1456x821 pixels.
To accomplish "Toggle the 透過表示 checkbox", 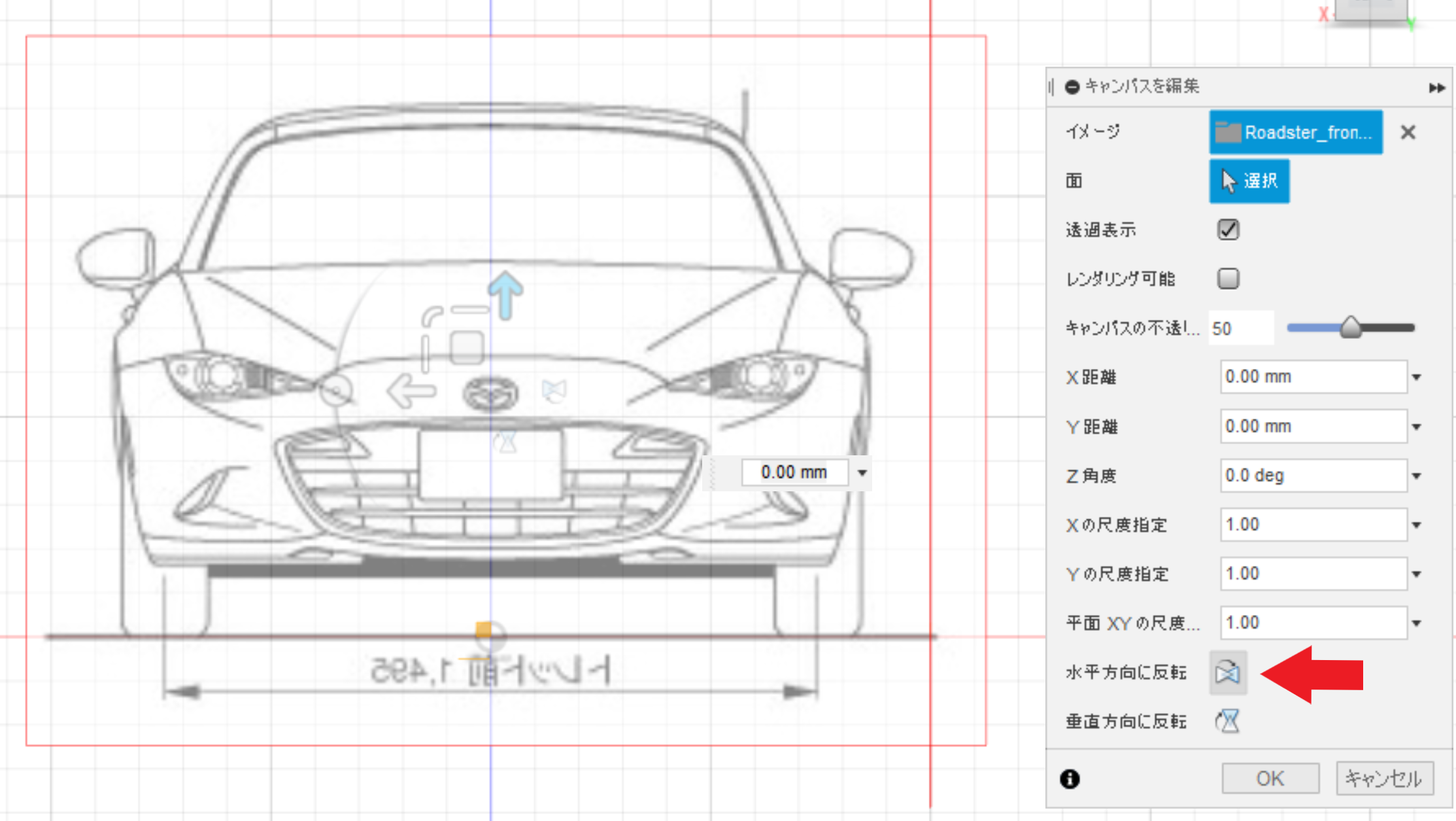I will click(1228, 230).
